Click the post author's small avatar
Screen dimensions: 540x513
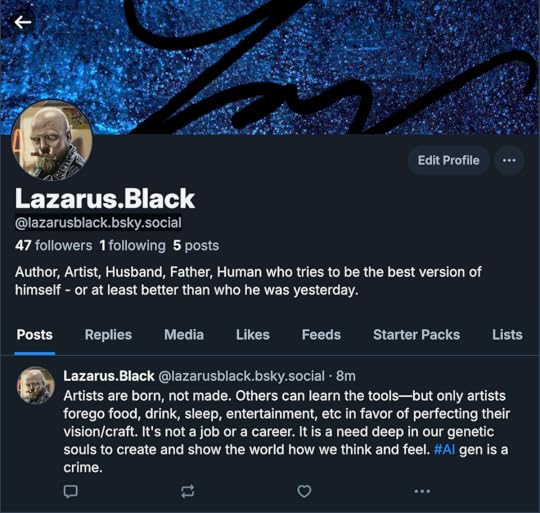tap(36, 385)
